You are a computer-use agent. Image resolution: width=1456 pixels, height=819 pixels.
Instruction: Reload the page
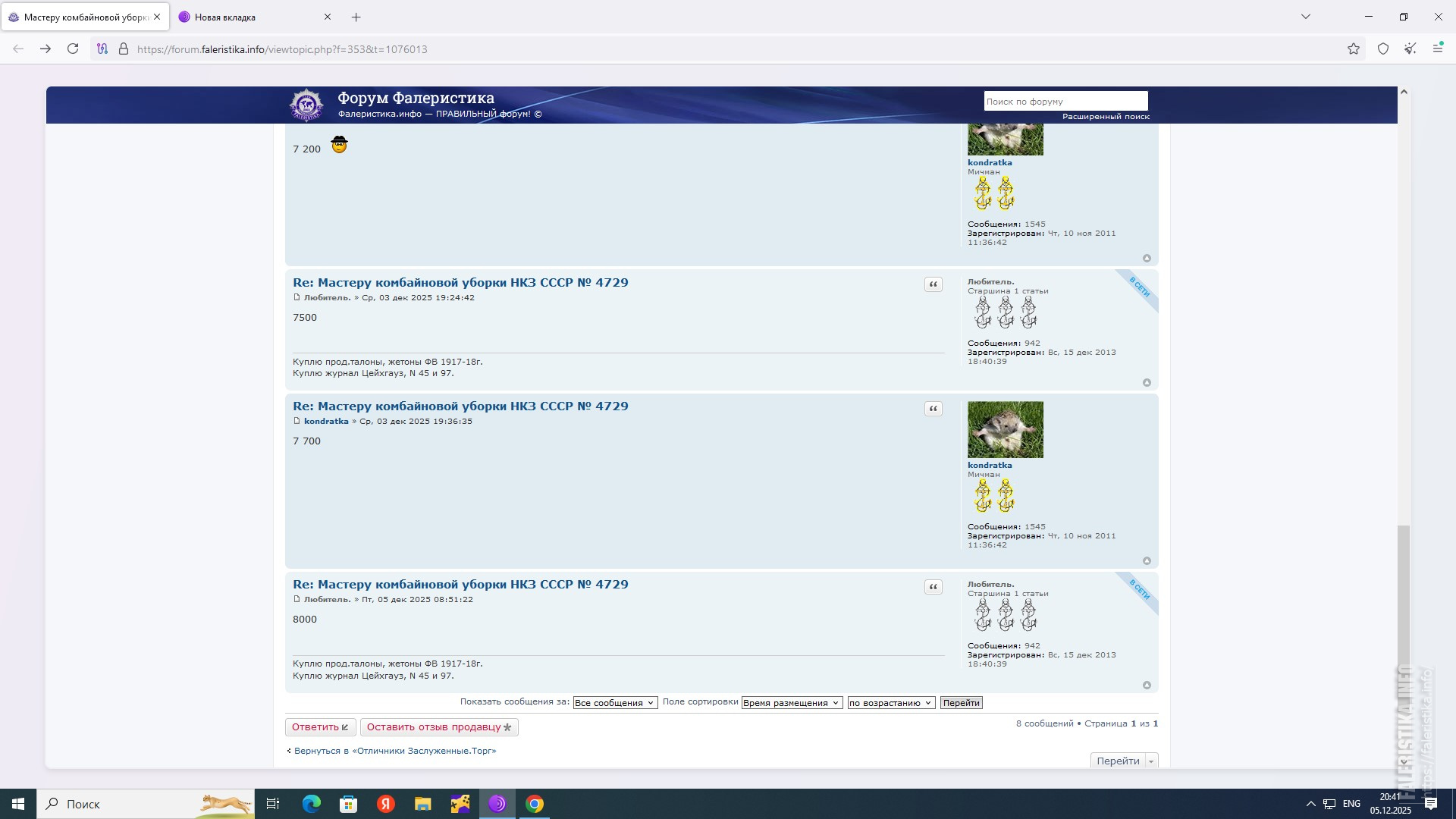click(73, 49)
